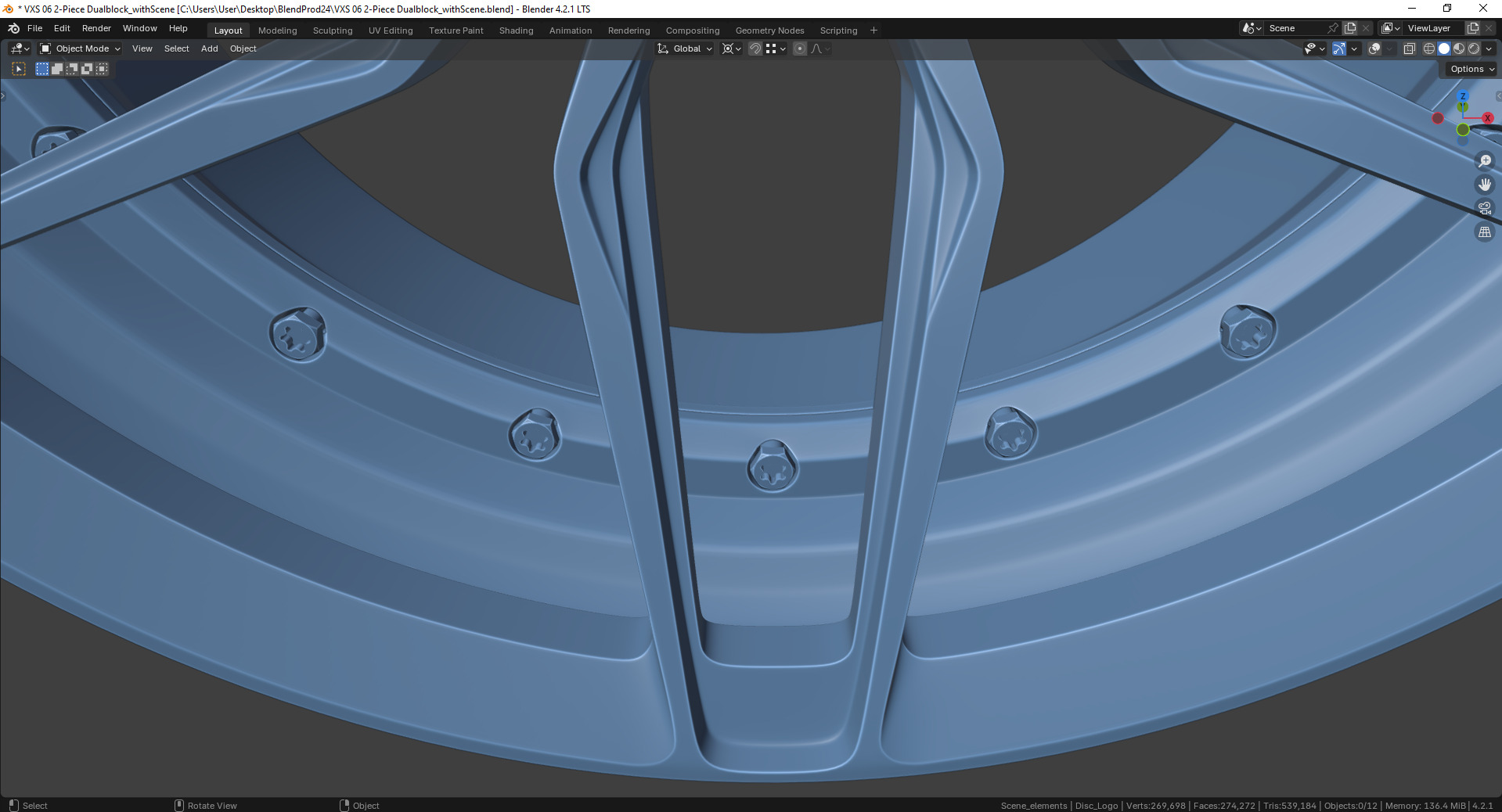Switch to Wireframe viewport shading
This screenshot has width=1502, height=812.
pyautogui.click(x=1429, y=49)
